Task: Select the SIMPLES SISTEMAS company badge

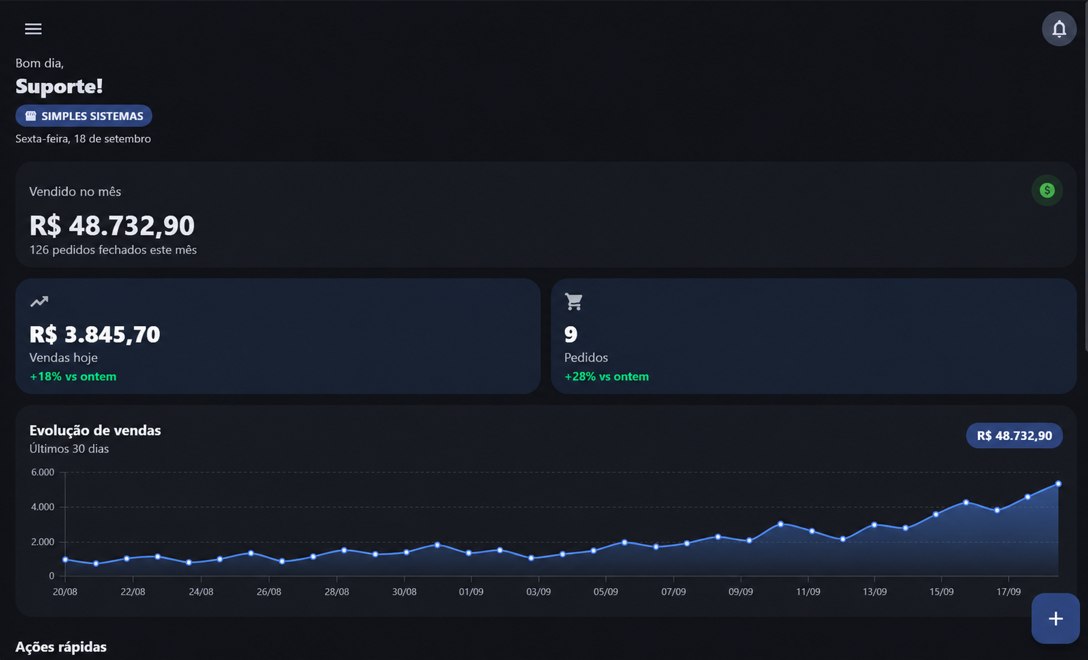Action: pyautogui.click(x=84, y=116)
